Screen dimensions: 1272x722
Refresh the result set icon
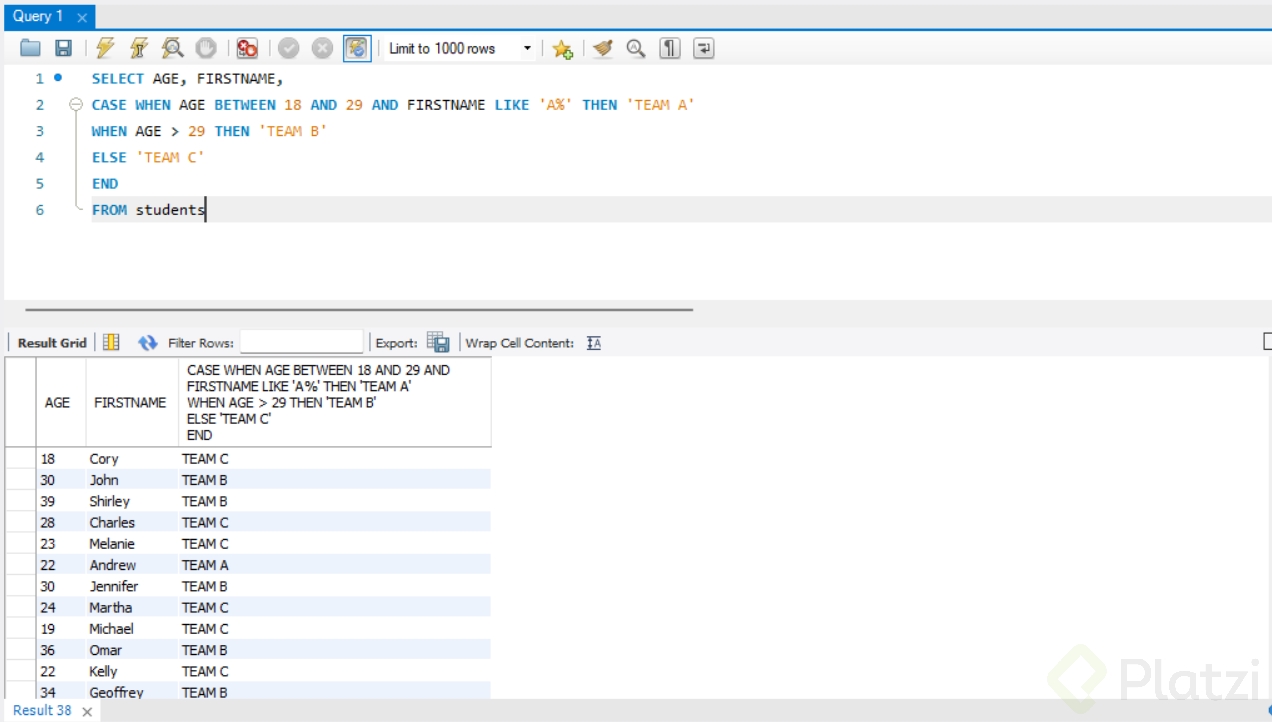click(148, 342)
